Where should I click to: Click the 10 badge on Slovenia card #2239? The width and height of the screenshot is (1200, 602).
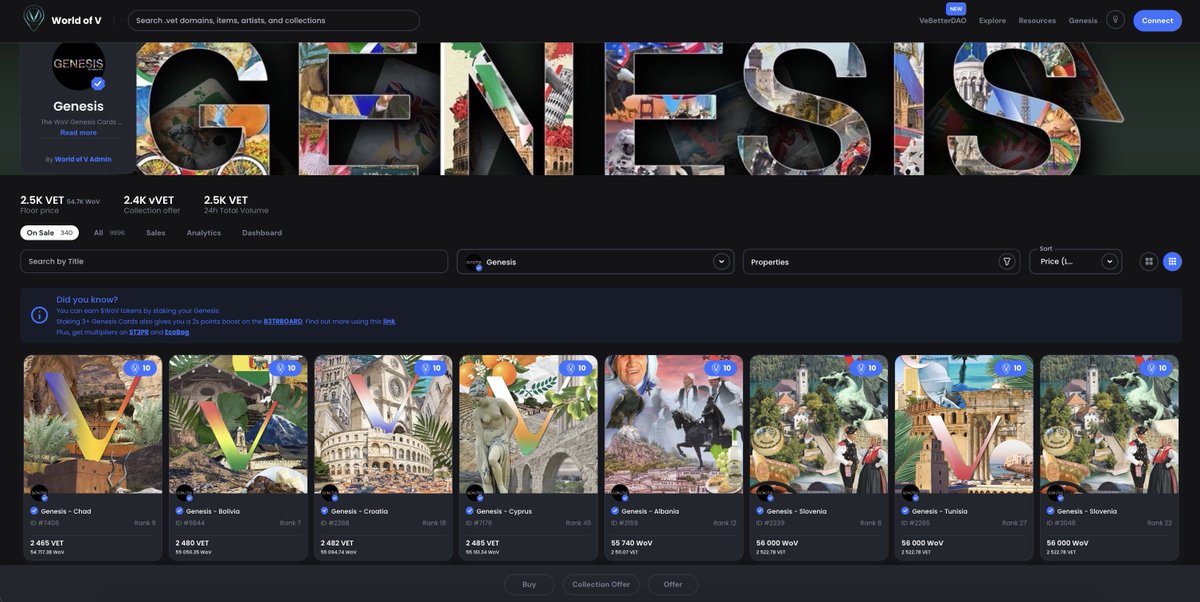point(866,368)
